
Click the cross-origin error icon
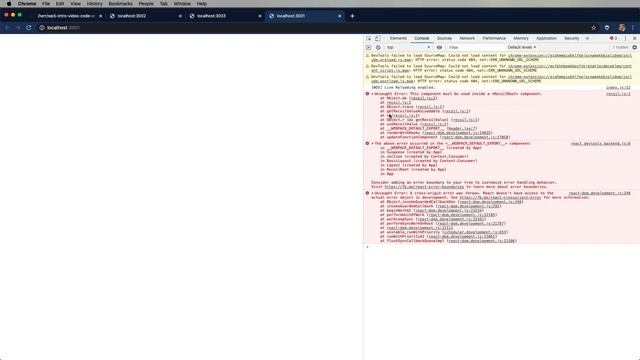[x=367, y=193]
